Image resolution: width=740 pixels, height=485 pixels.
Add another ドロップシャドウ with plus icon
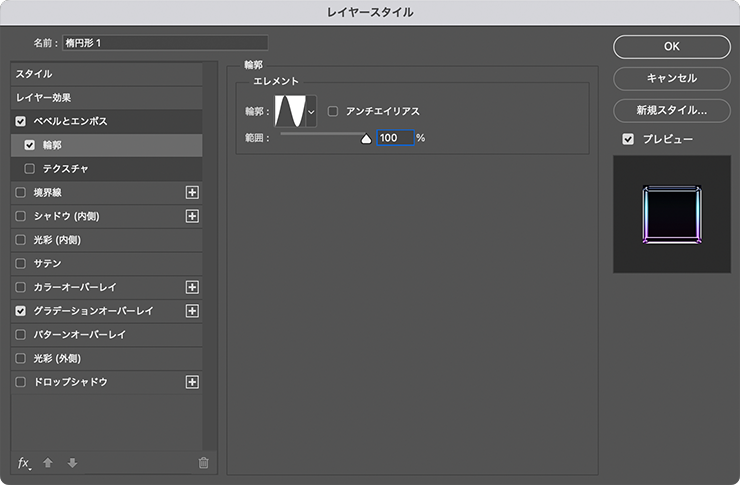click(193, 382)
